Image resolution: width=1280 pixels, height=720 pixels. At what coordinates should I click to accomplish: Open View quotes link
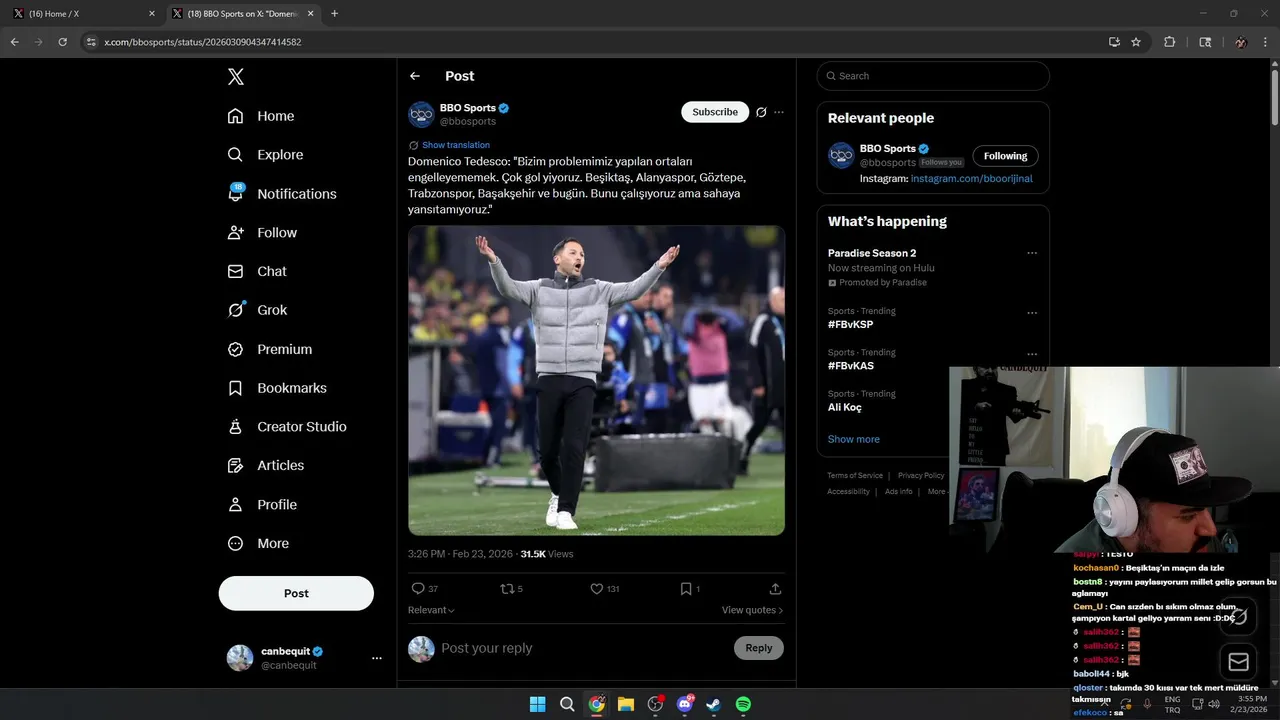tap(752, 610)
